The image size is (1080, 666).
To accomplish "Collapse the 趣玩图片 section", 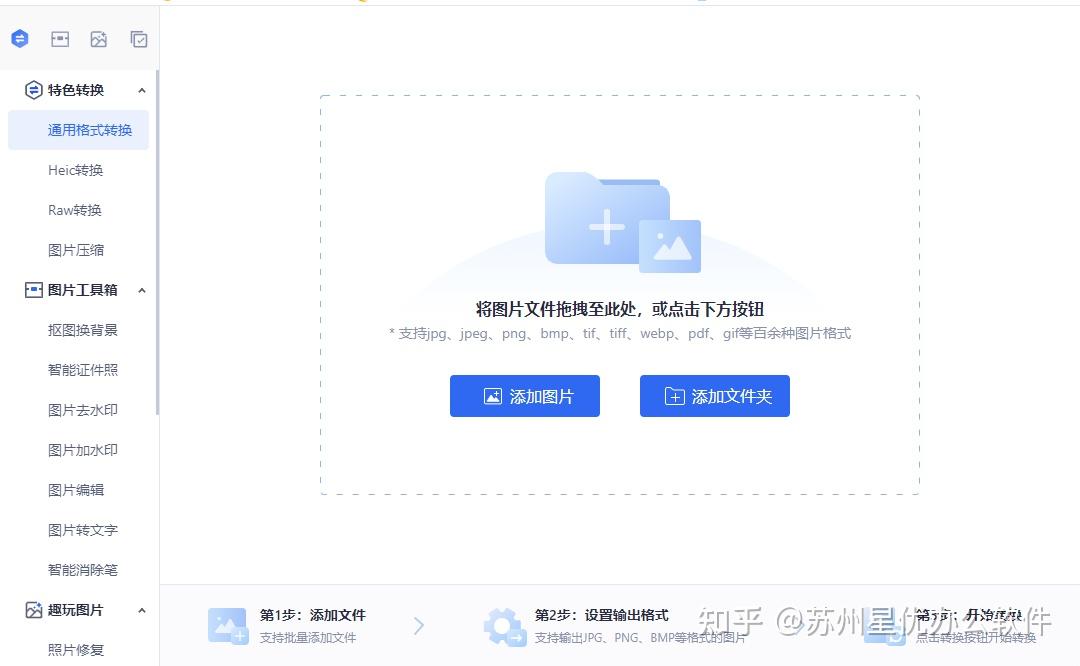I will click(x=142, y=609).
